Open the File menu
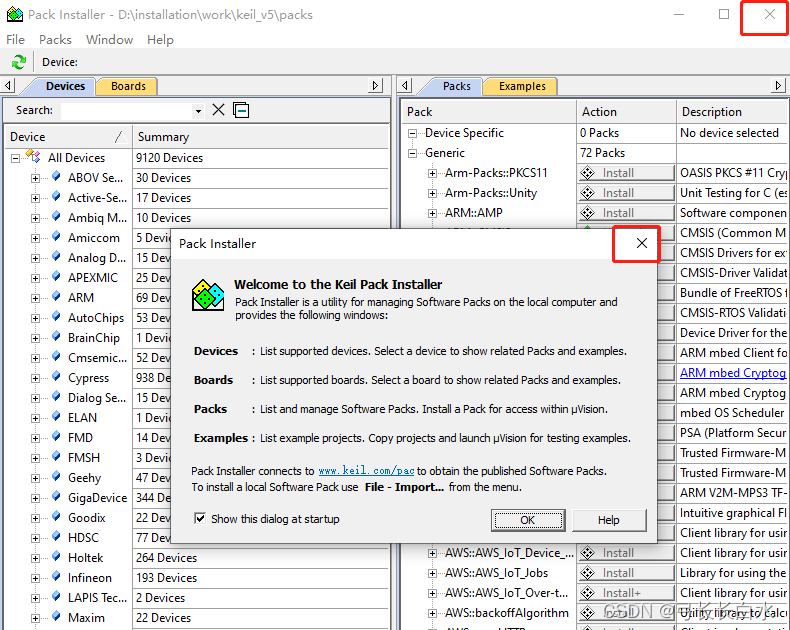The height and width of the screenshot is (630, 790). tap(15, 39)
